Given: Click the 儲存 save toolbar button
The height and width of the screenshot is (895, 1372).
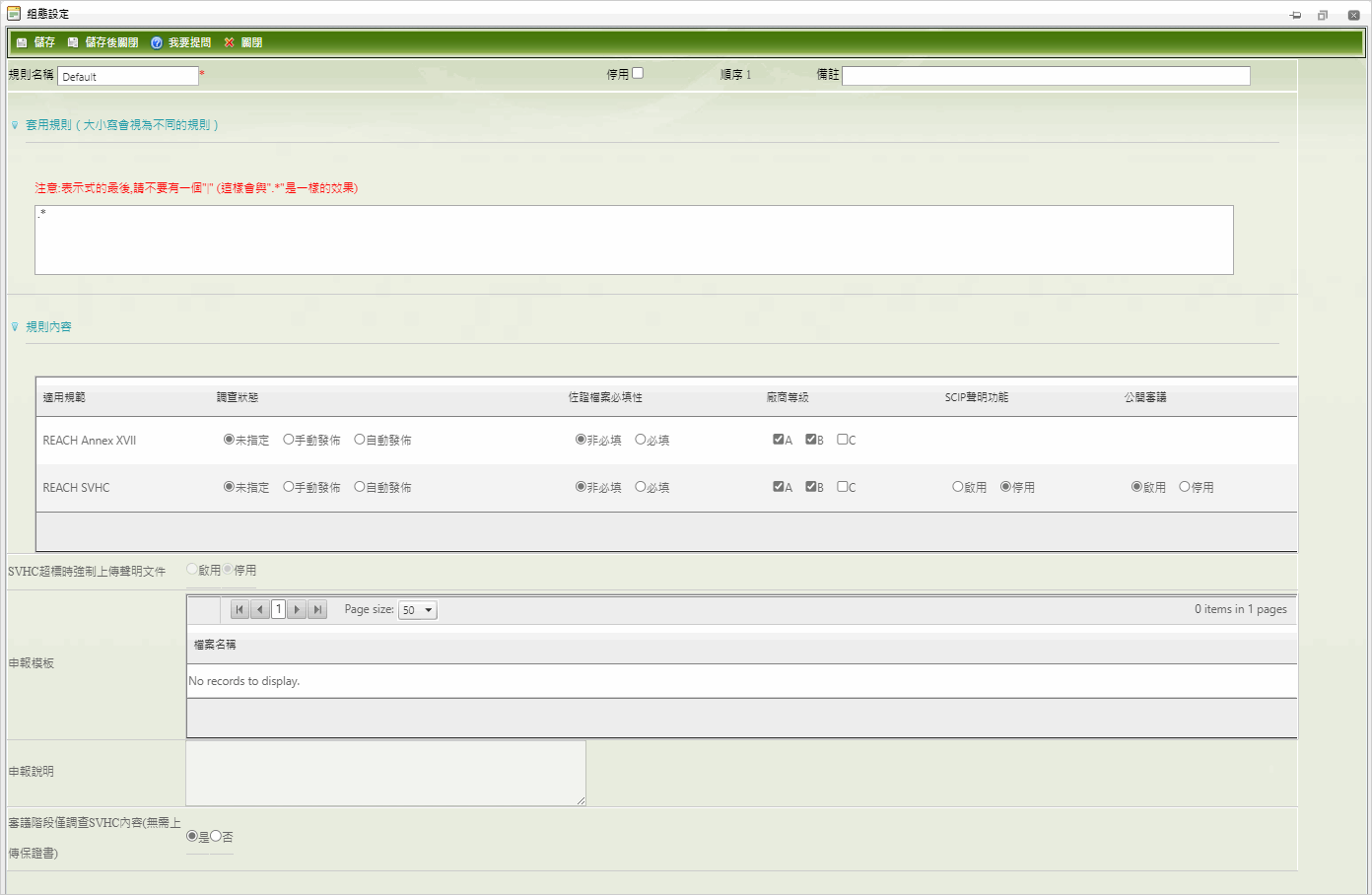Looking at the screenshot, I should 35,42.
